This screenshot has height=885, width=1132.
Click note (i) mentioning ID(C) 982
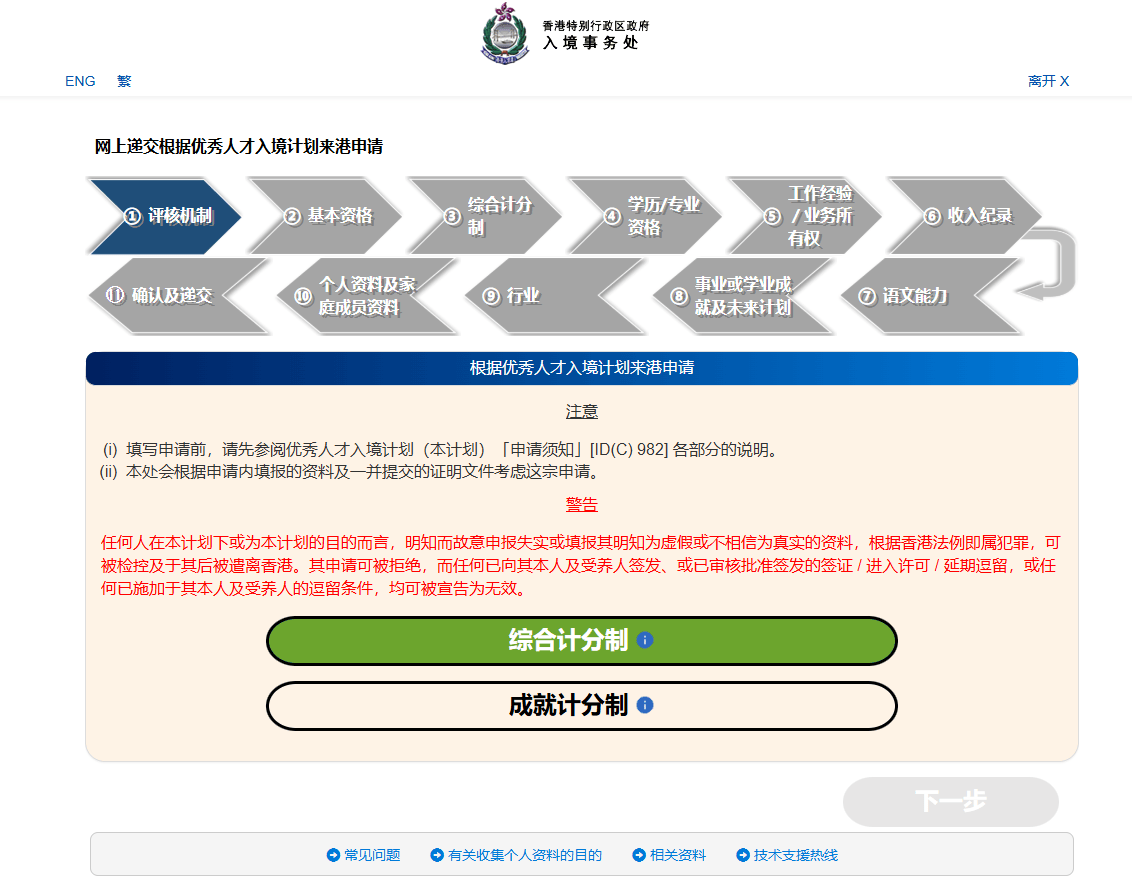click(442, 450)
